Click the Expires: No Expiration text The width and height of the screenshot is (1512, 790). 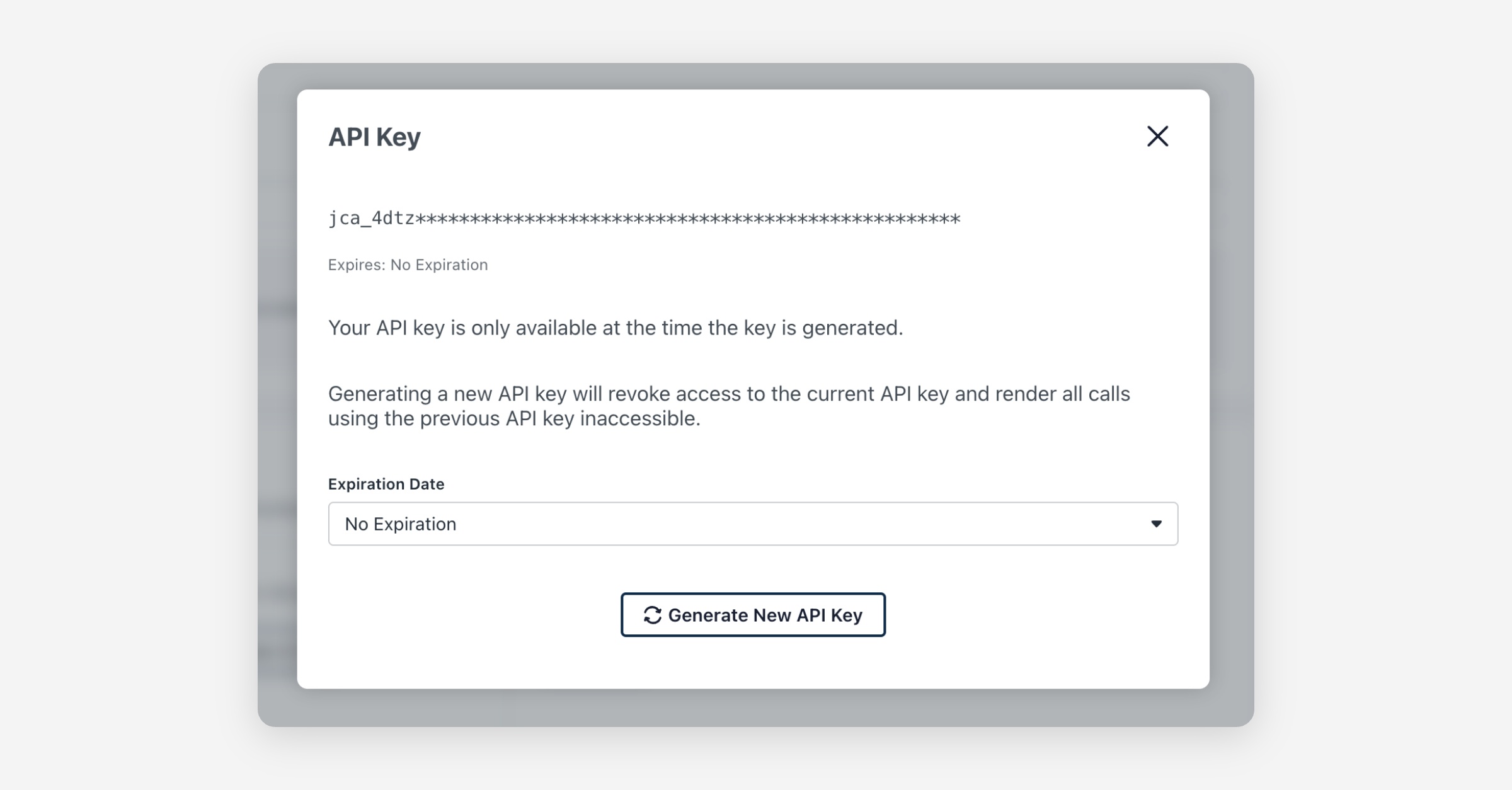[x=408, y=265]
